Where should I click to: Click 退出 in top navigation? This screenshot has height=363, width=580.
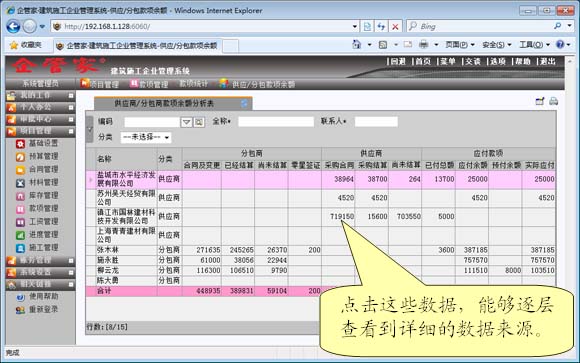click(548, 61)
